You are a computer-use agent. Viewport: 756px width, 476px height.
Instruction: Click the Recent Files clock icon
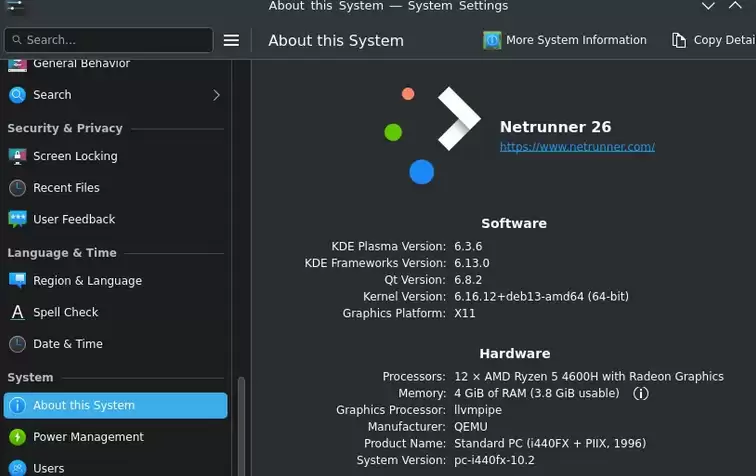(17, 188)
